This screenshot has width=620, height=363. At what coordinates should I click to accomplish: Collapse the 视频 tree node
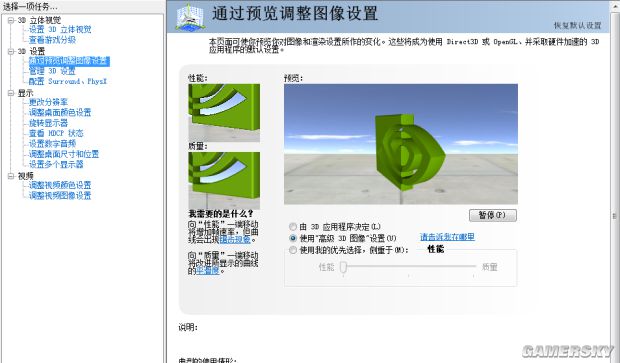tap(11, 176)
